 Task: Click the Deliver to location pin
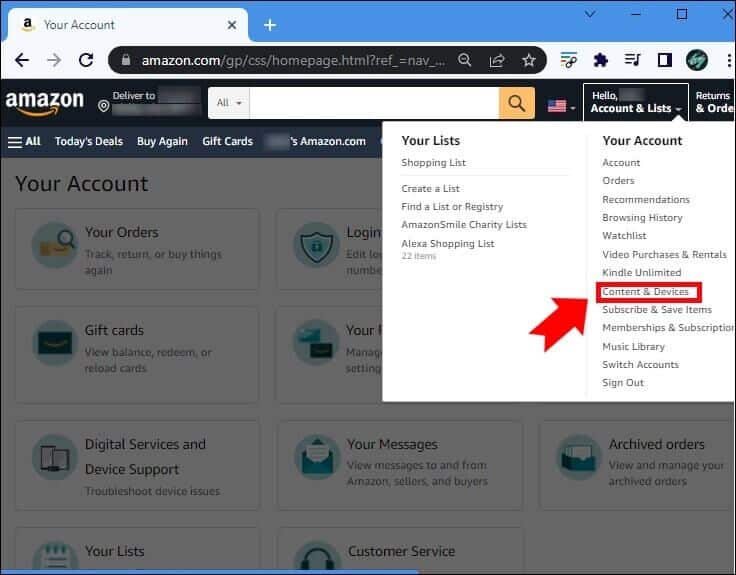pyautogui.click(x=104, y=106)
